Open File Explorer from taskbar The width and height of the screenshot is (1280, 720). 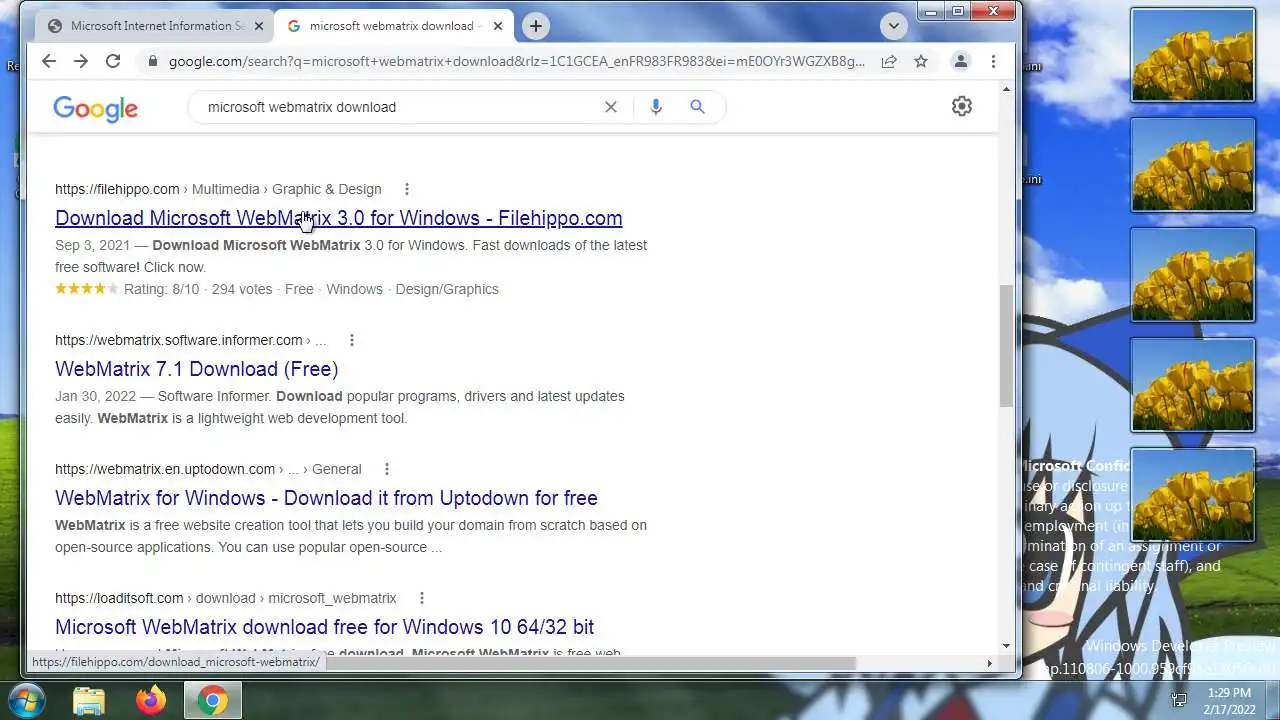tap(89, 701)
